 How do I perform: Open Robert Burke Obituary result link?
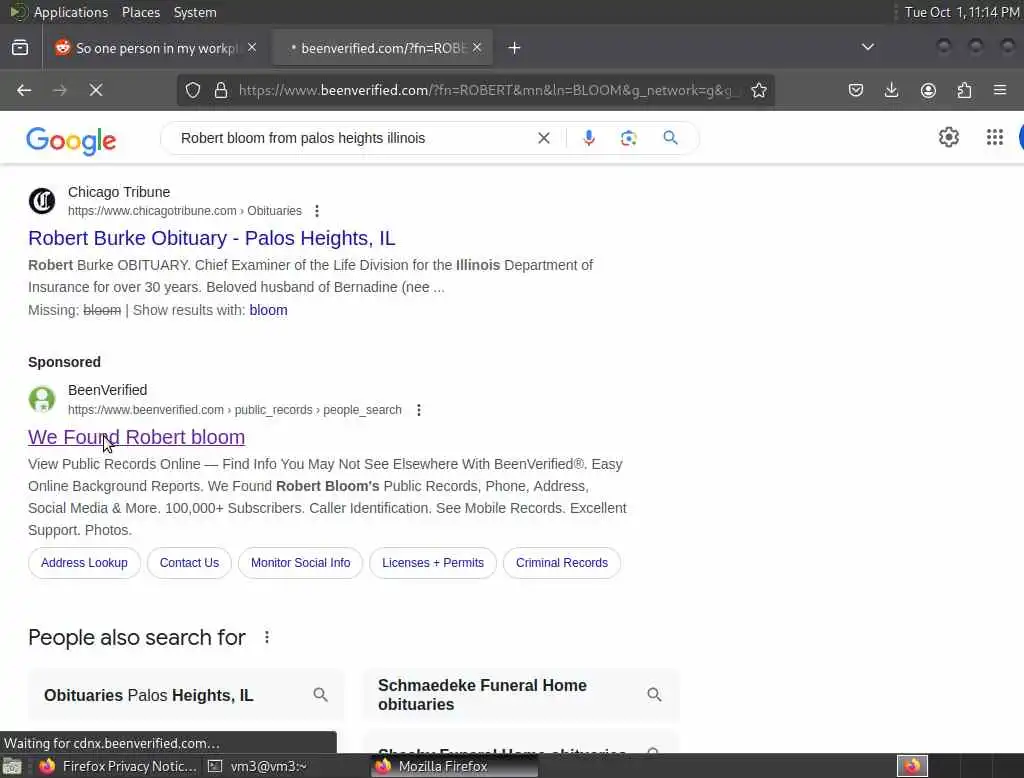(x=212, y=238)
